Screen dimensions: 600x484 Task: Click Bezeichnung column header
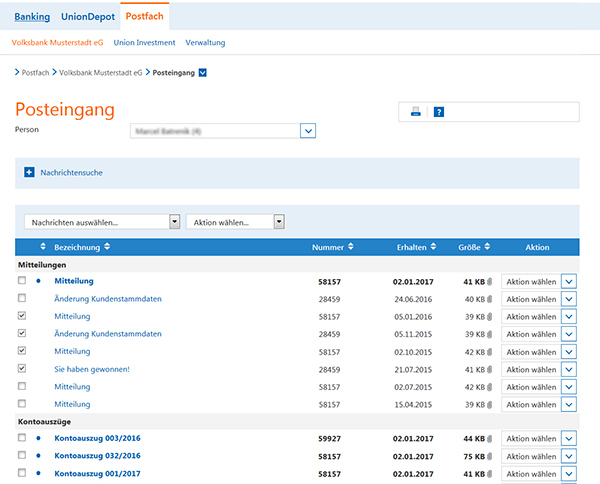[x=77, y=247]
